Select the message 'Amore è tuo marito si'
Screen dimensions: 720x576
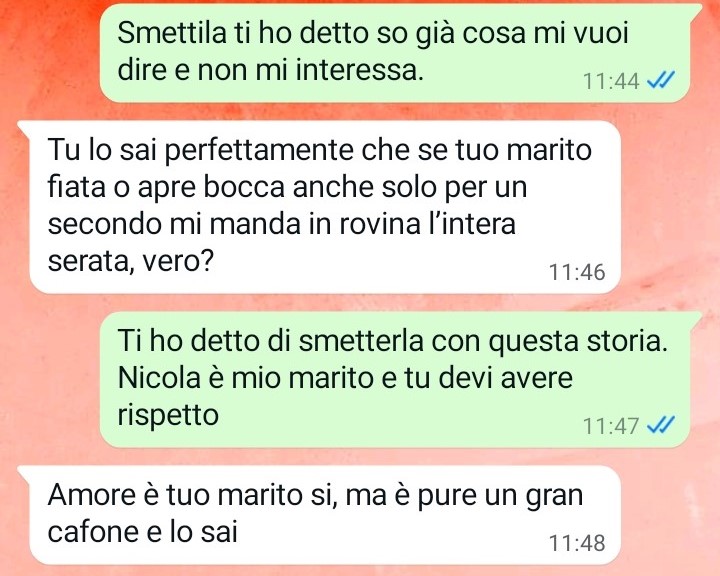pos(325,515)
